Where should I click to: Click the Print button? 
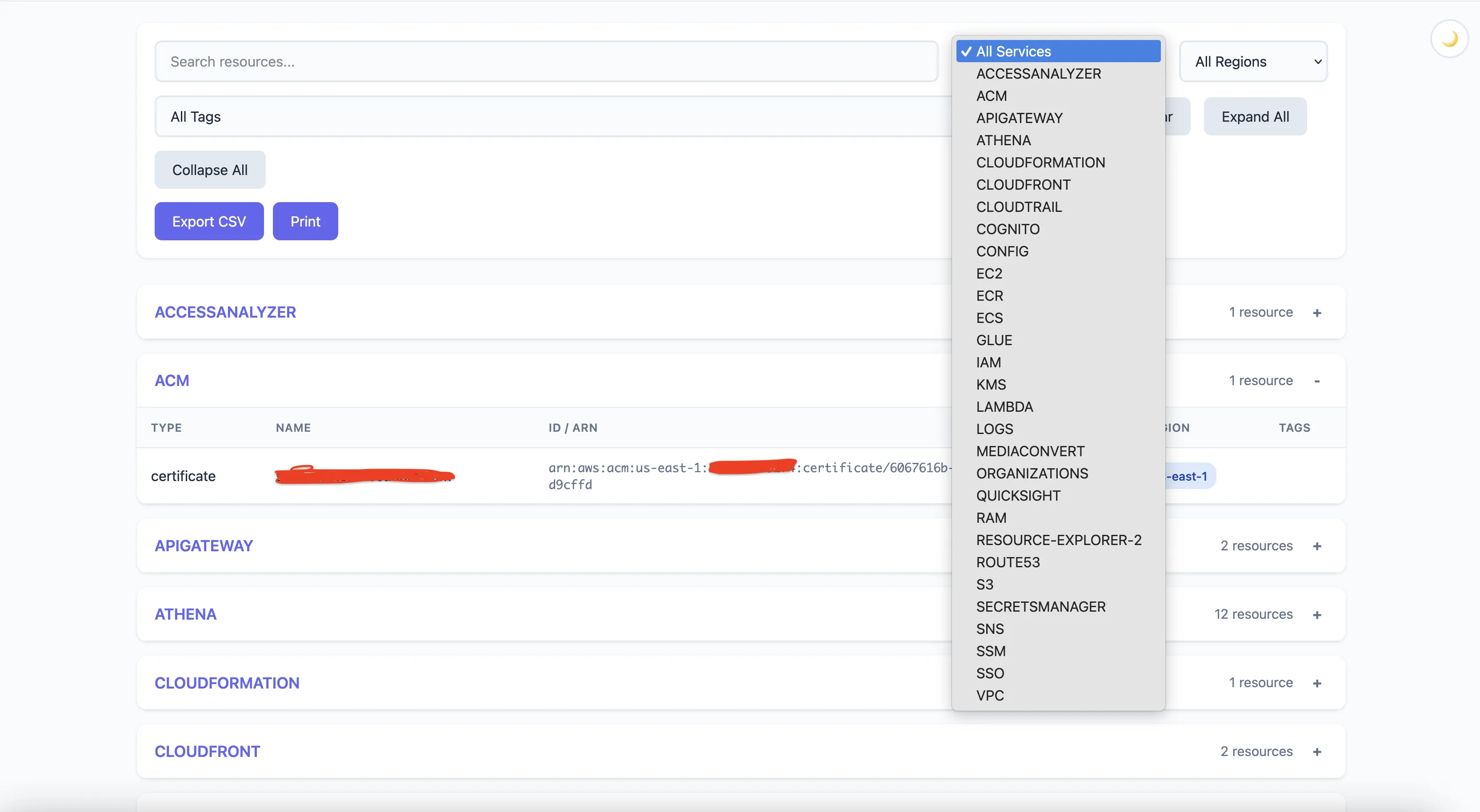pyautogui.click(x=305, y=220)
